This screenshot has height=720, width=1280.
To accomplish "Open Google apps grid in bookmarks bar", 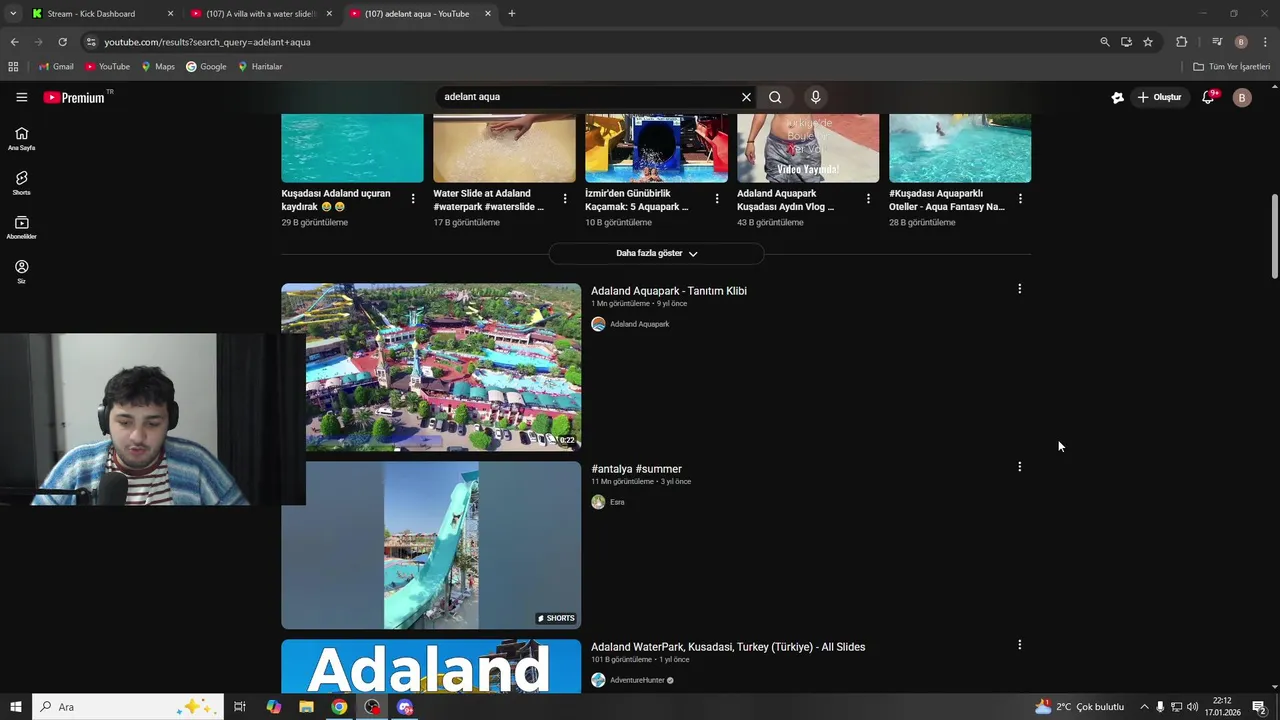I will (x=13, y=67).
